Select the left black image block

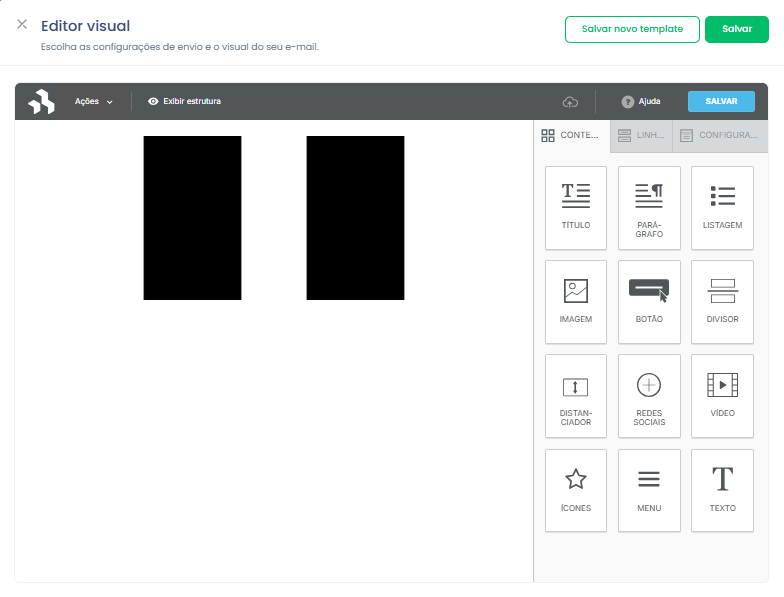pos(192,218)
